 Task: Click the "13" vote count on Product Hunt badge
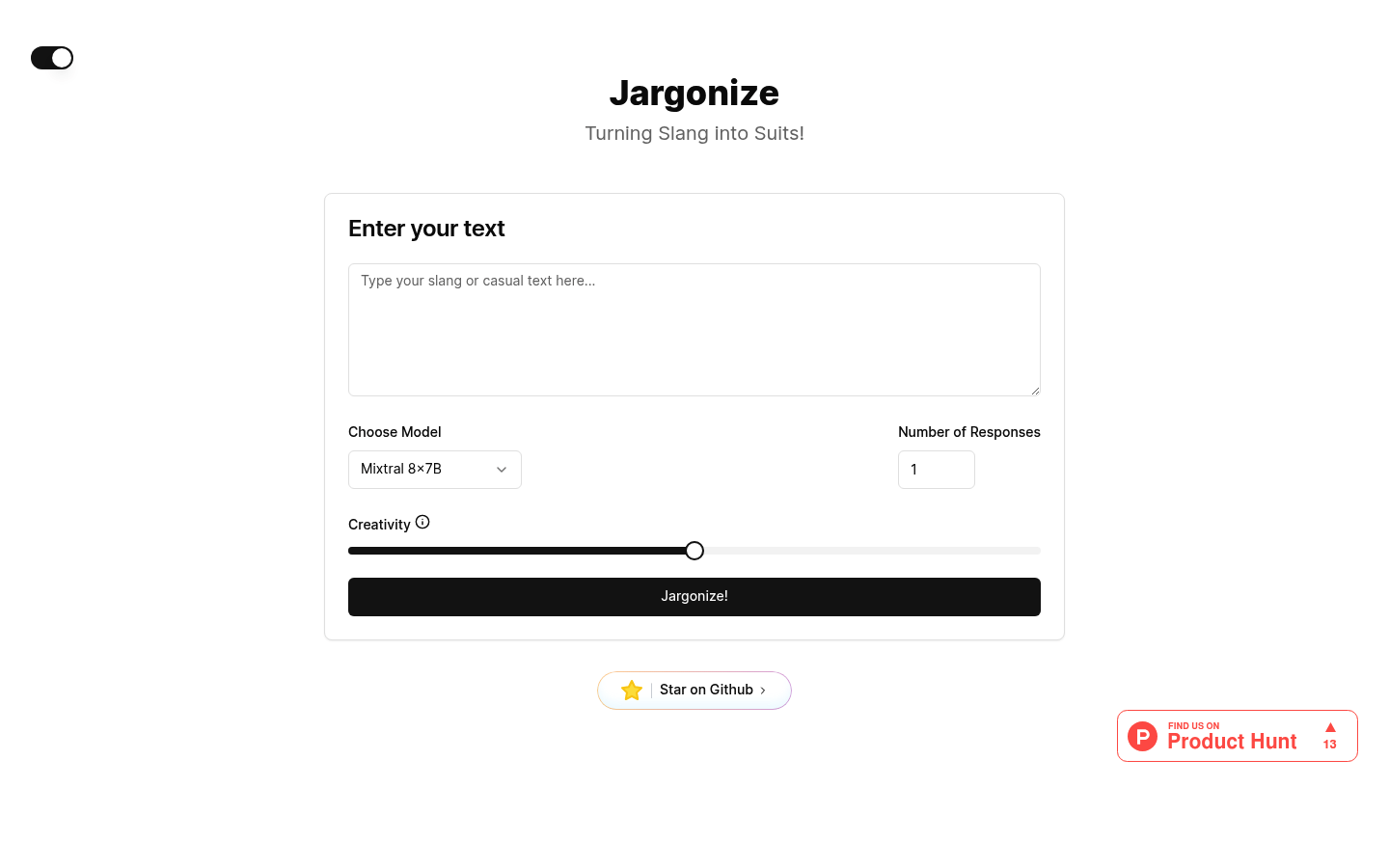(1330, 745)
